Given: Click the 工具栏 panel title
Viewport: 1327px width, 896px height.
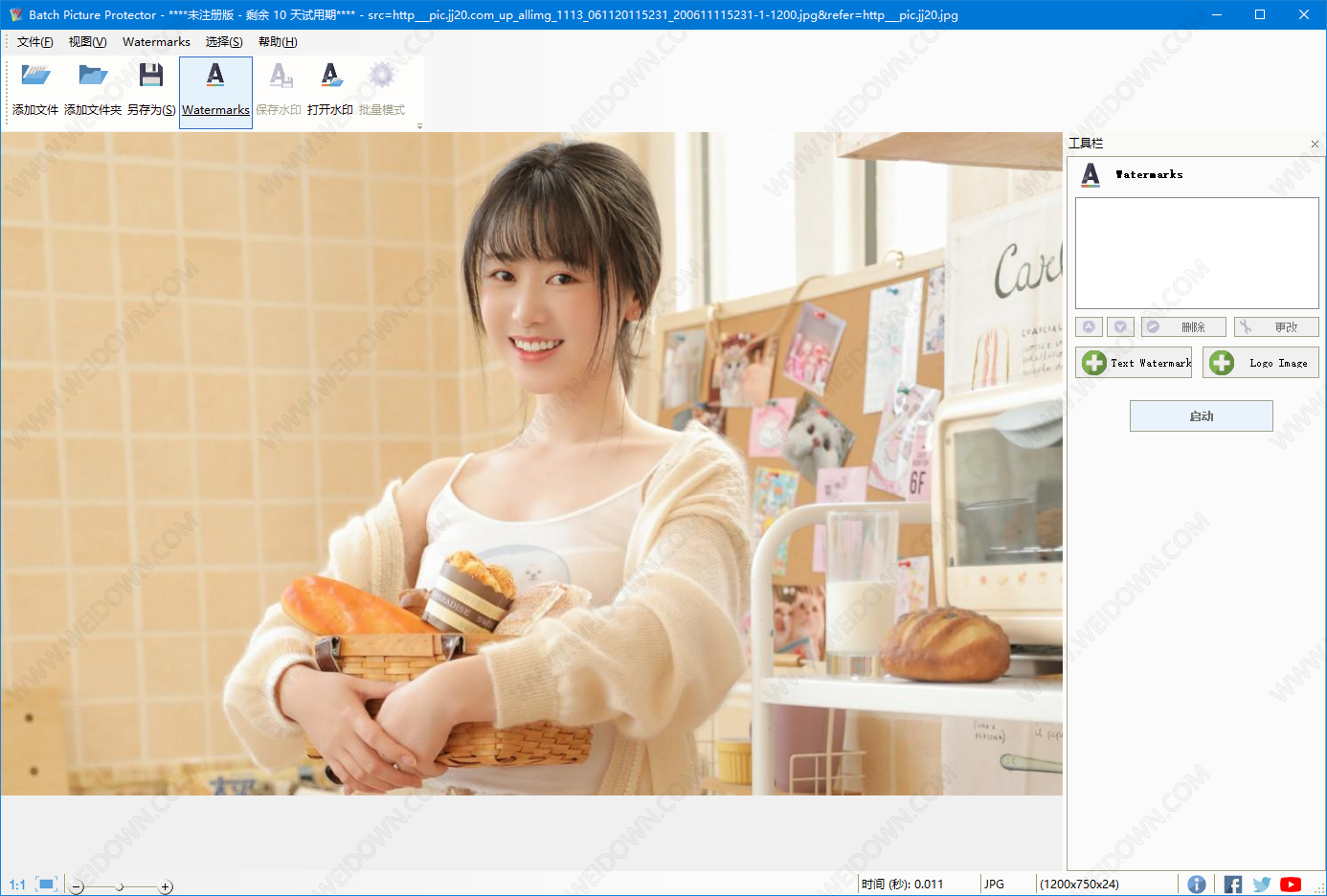Looking at the screenshot, I should (1086, 144).
